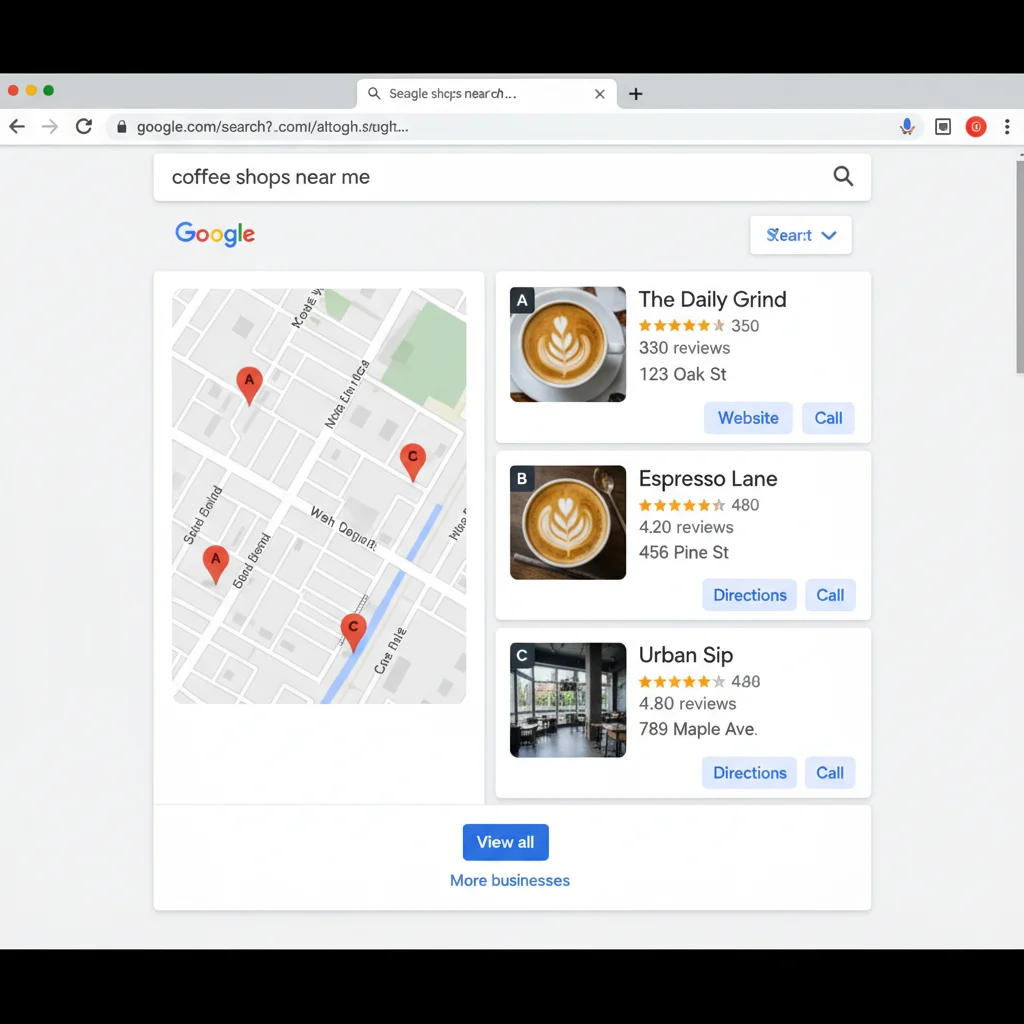Open the three-dot browser menu
Screen dimensions: 1024x1024
[x=1007, y=127]
